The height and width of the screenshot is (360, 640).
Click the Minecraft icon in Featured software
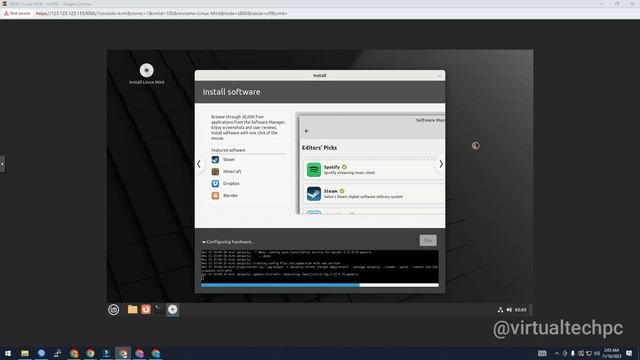(215, 171)
